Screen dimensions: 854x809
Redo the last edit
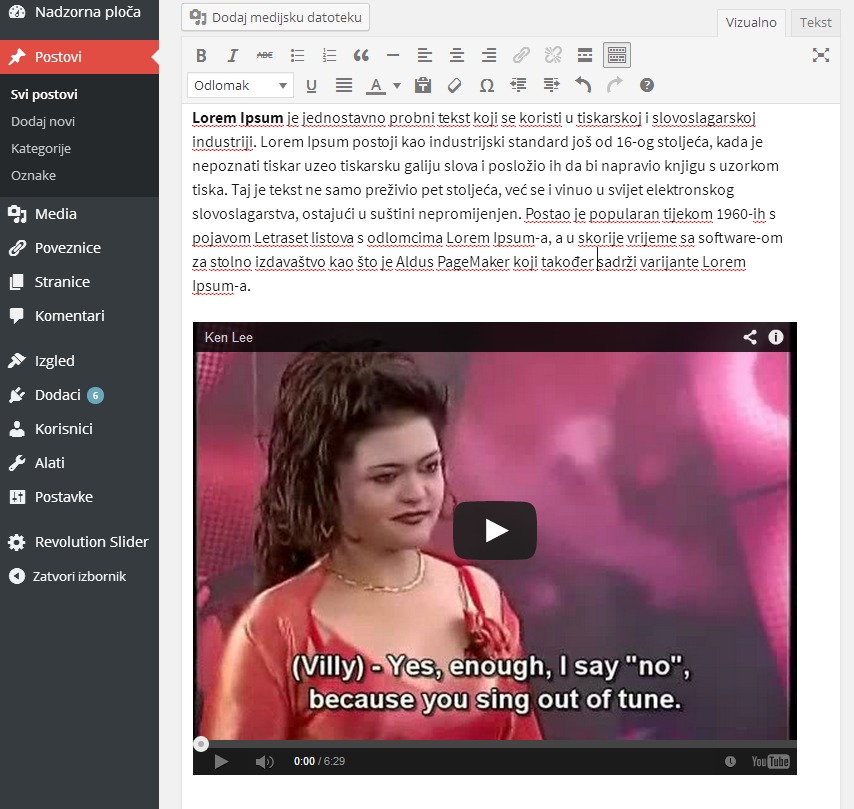(x=615, y=86)
